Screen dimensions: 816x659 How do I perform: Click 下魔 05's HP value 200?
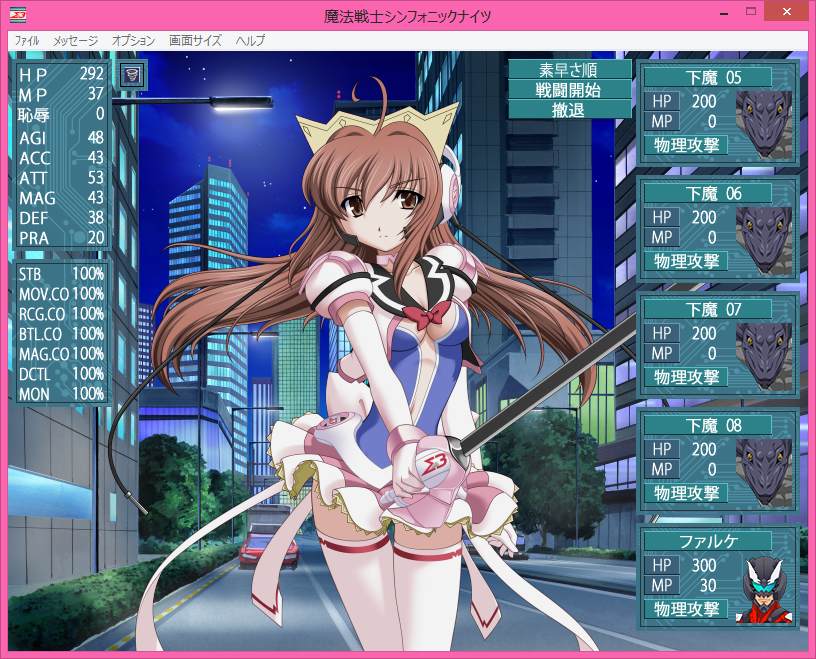(704, 101)
